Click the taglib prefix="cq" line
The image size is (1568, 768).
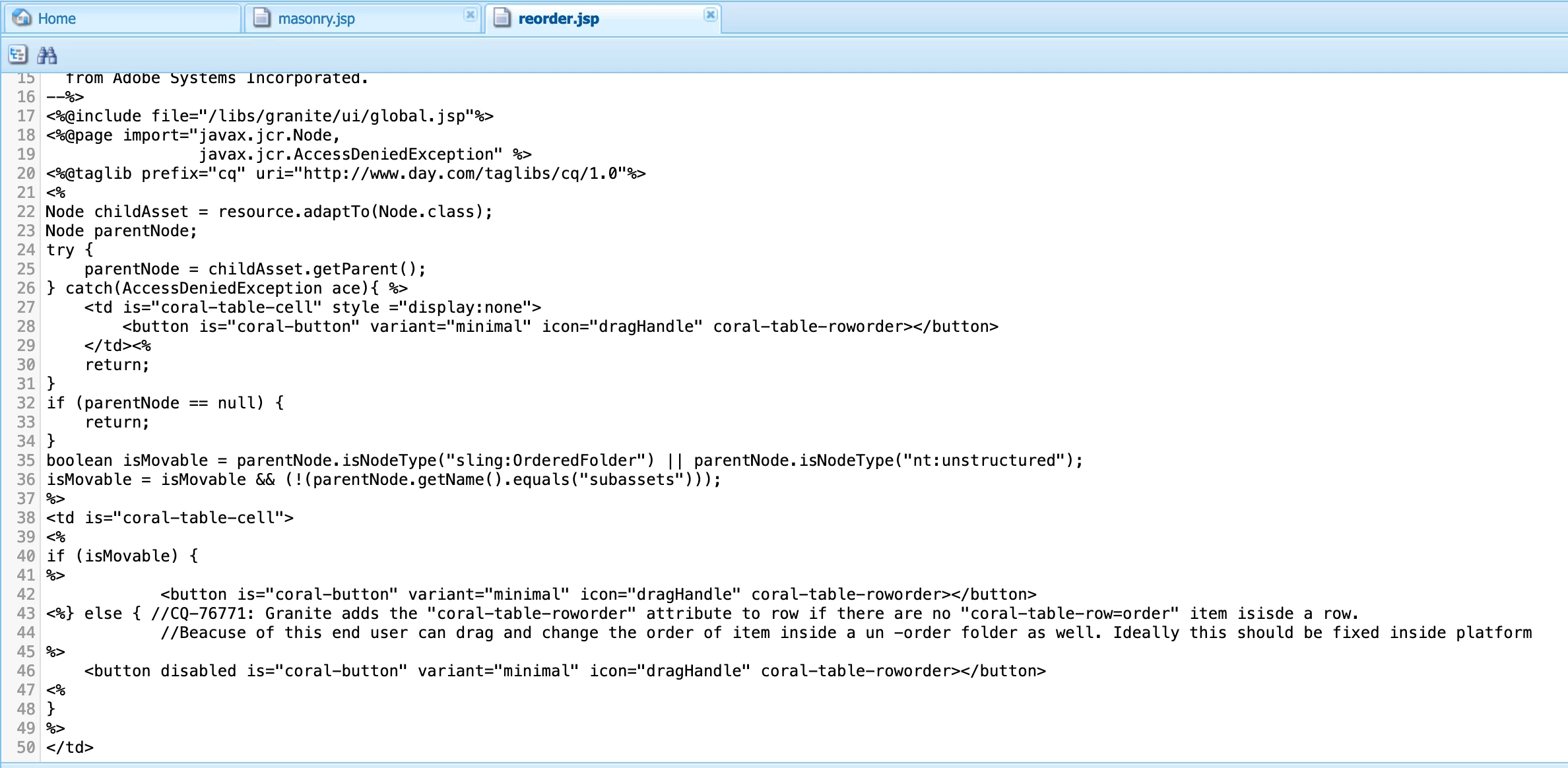point(345,174)
